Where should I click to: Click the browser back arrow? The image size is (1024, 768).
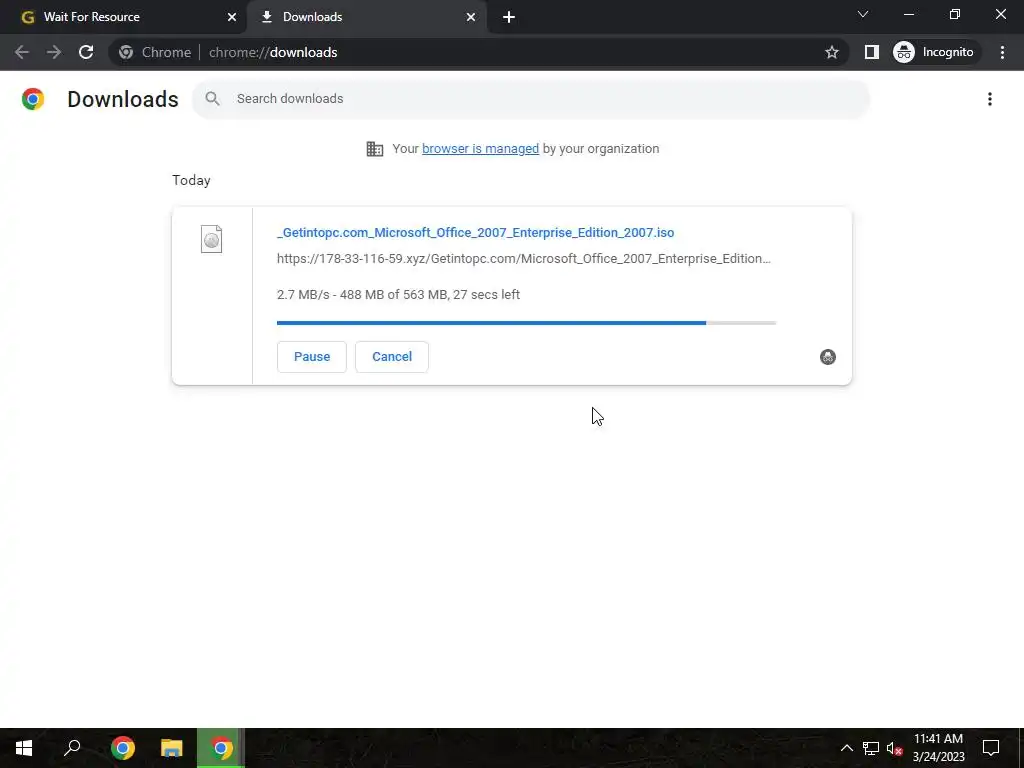(22, 52)
